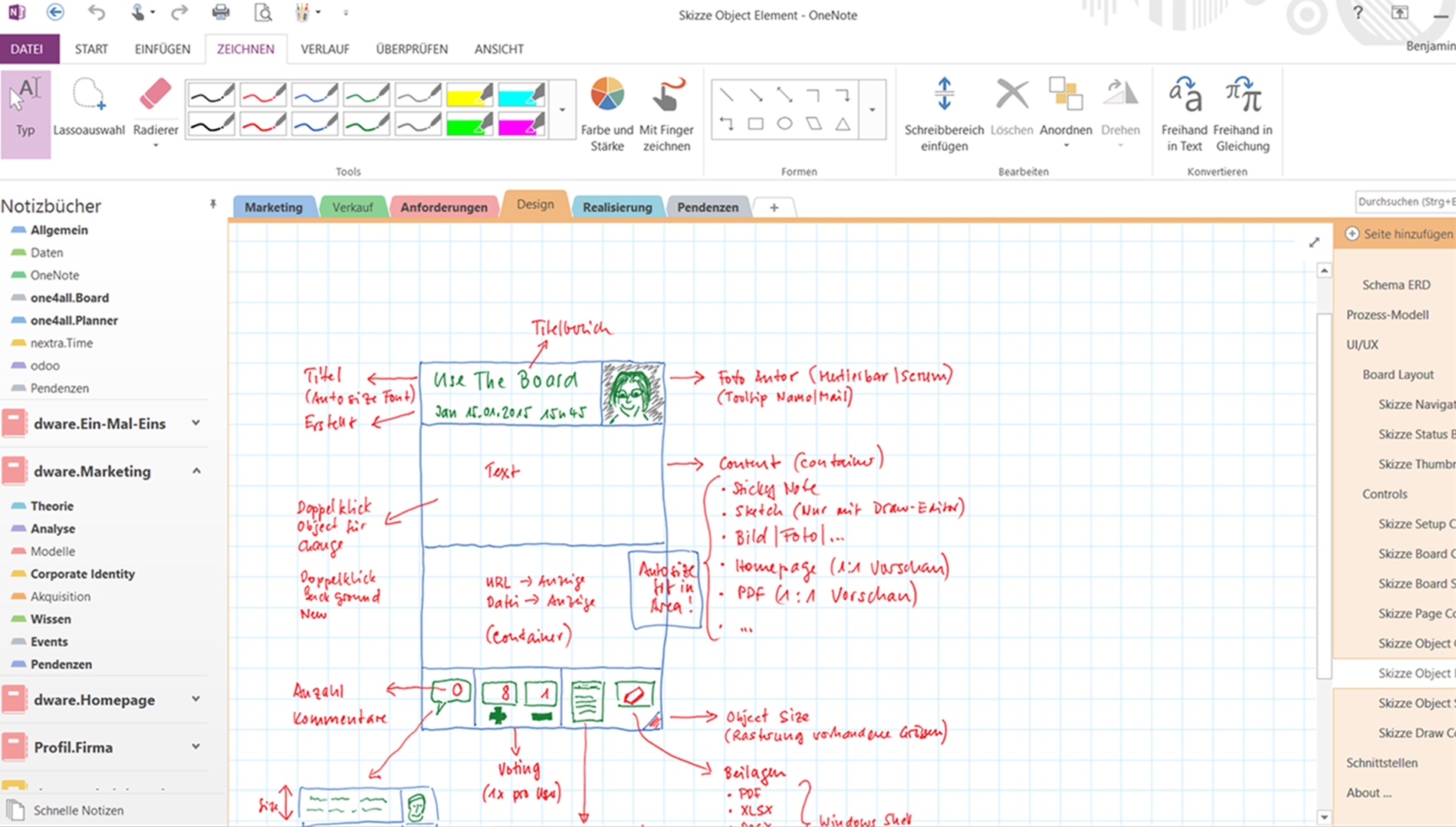Screen dimensions: 1456x827
Task: Click the Durchsuchen search box
Action: click(x=1405, y=202)
